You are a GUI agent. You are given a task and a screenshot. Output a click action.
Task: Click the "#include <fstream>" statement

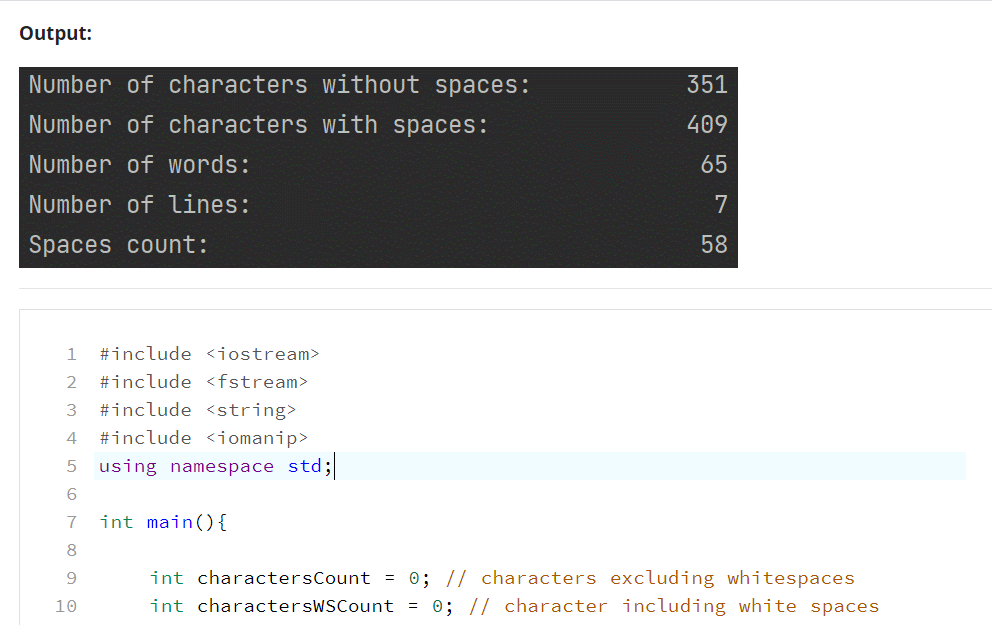(x=203, y=381)
